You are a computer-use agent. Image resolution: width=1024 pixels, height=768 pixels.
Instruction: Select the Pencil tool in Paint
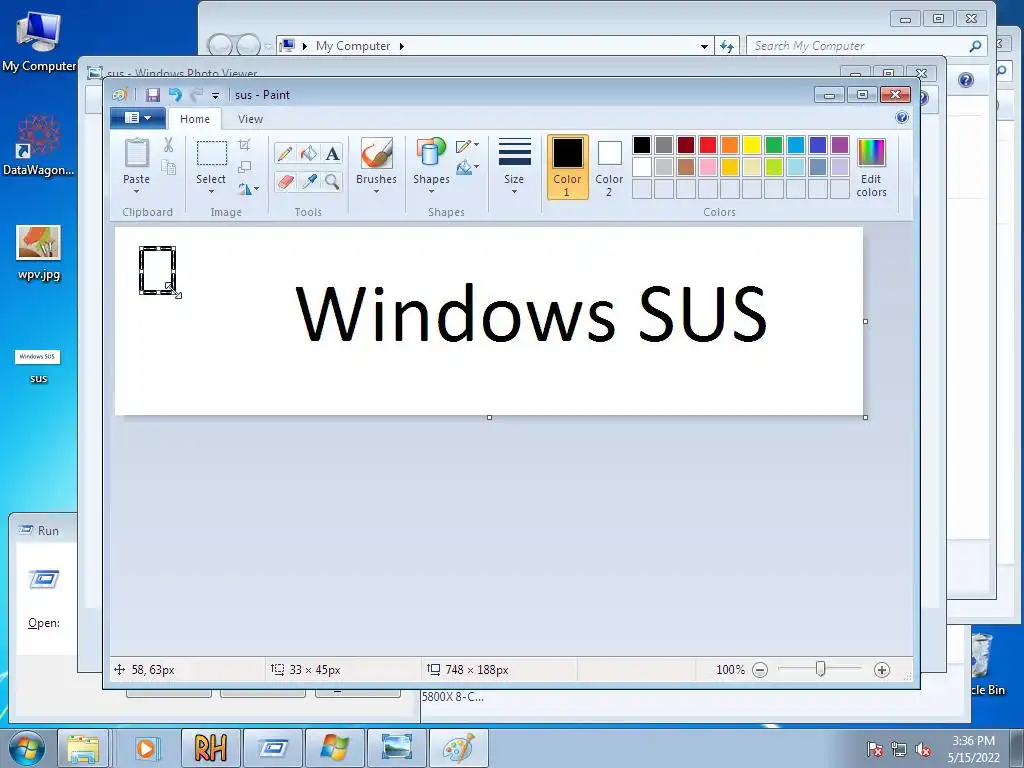click(x=285, y=153)
